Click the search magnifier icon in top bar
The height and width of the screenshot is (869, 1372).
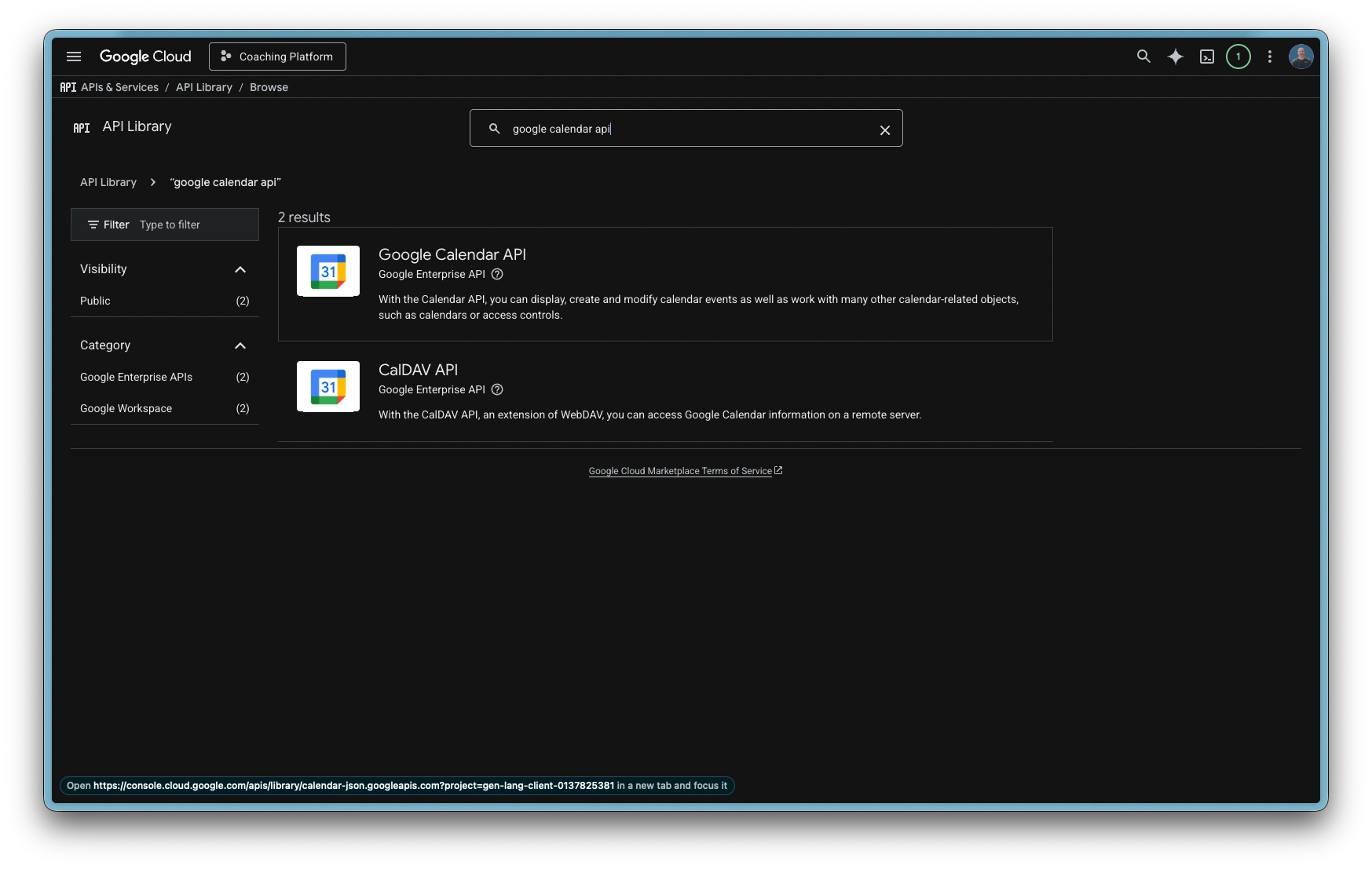(1143, 57)
